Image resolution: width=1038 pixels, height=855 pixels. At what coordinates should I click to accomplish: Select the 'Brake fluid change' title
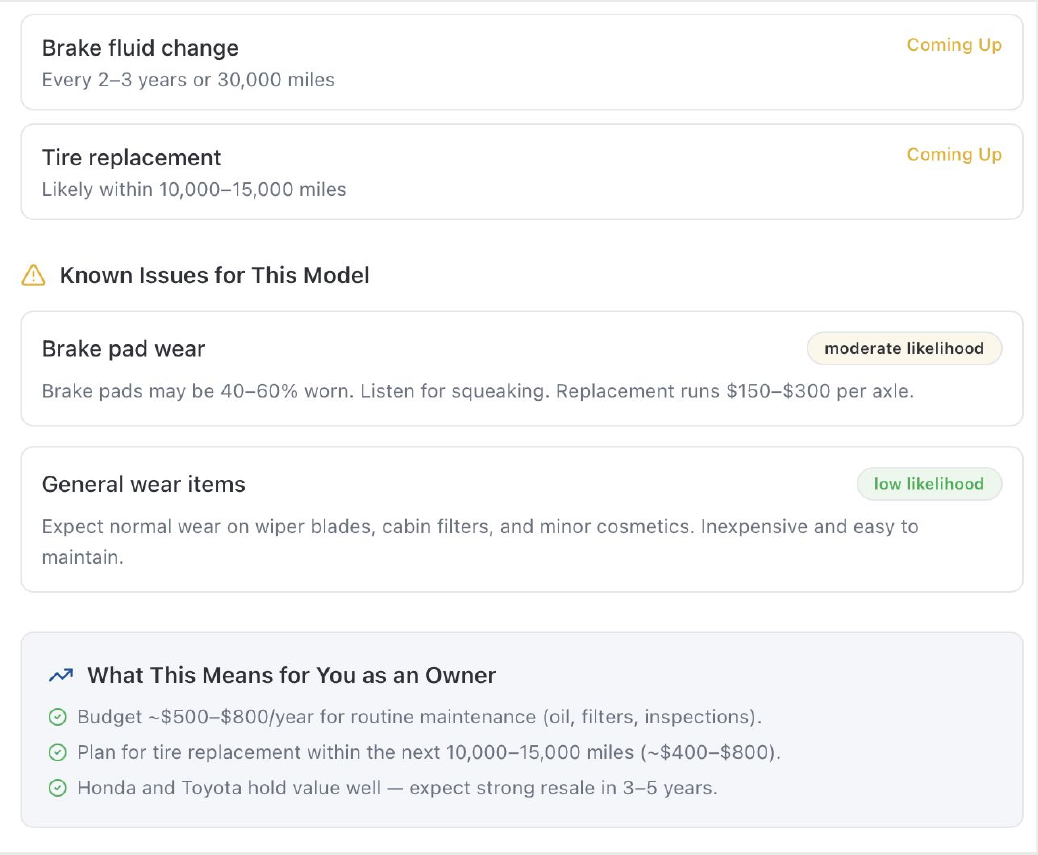point(140,48)
